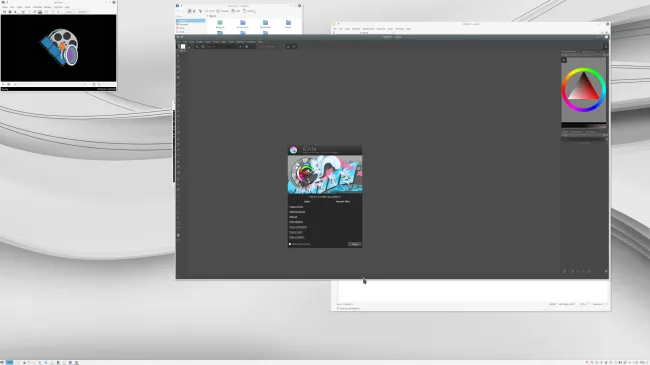Open the Getting Started link
Image resolution: width=650 pixels, height=365 pixels.
[x=297, y=212]
